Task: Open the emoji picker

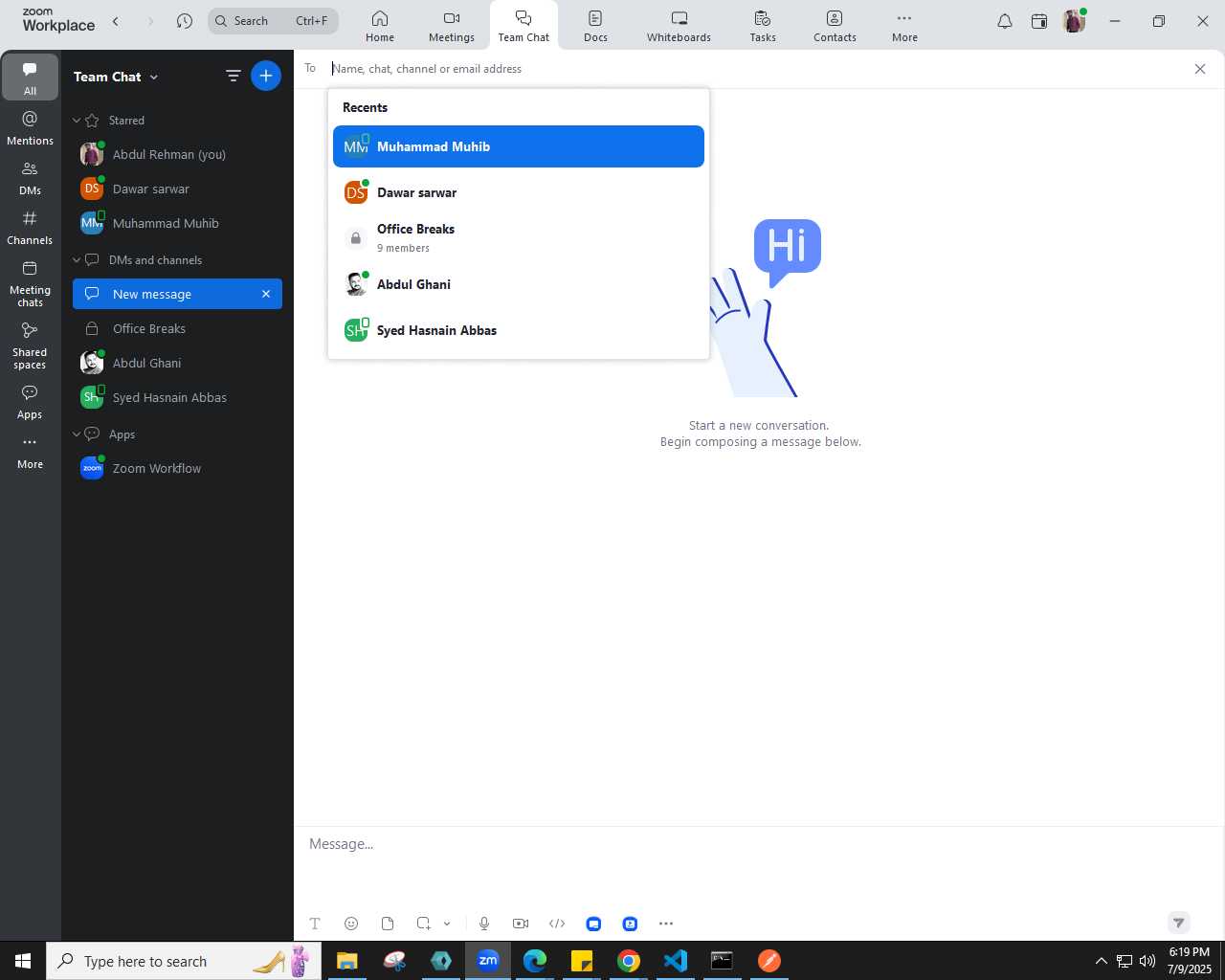Action: (351, 924)
